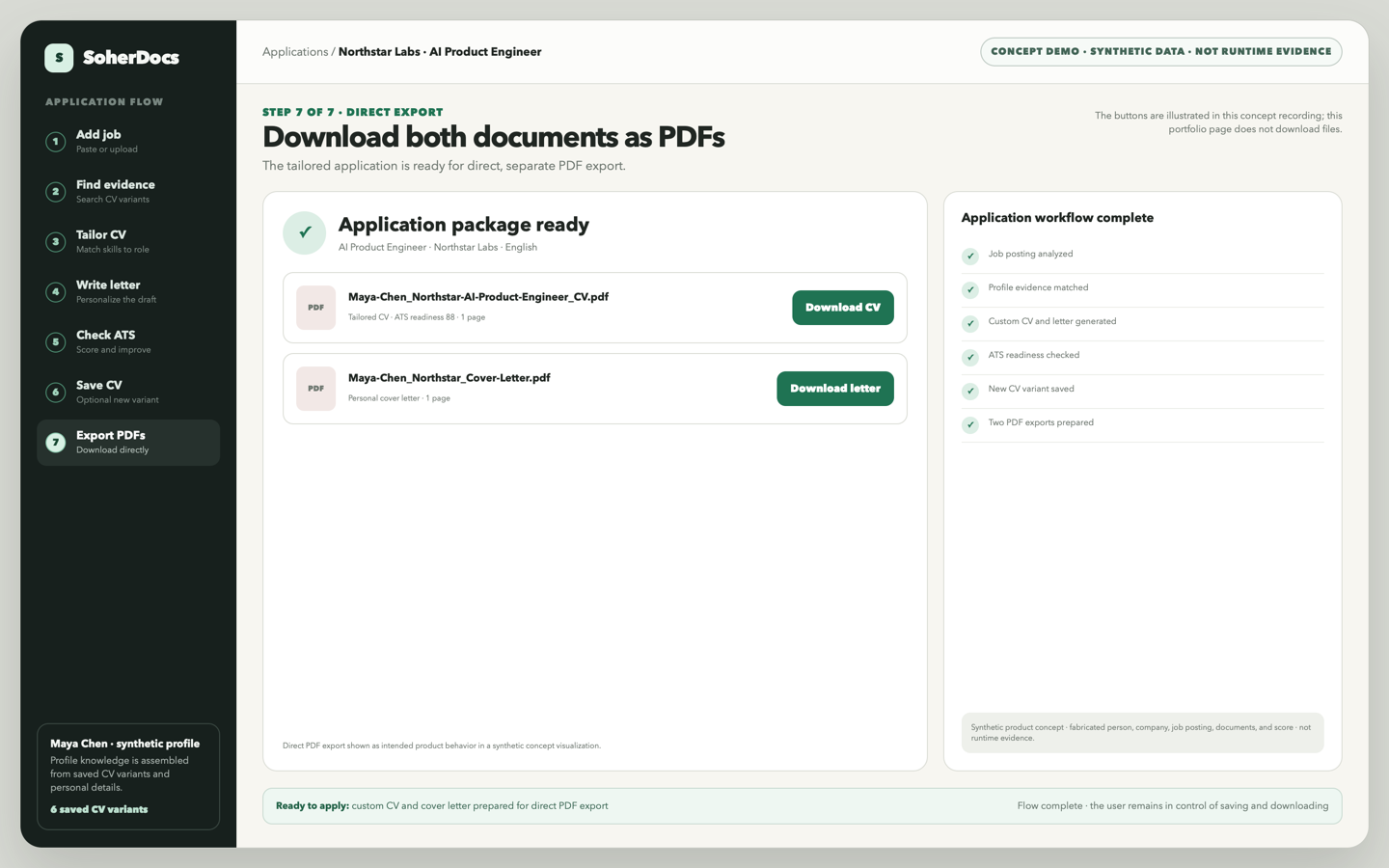1389x868 pixels.
Task: Click the Application package ready heading
Action: [464, 225]
